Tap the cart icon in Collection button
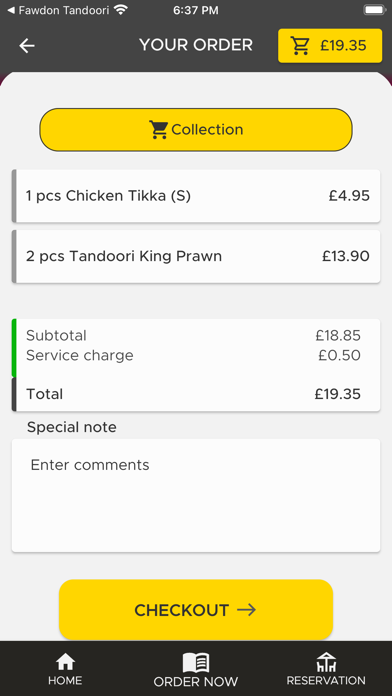The image size is (392, 696). [158, 130]
